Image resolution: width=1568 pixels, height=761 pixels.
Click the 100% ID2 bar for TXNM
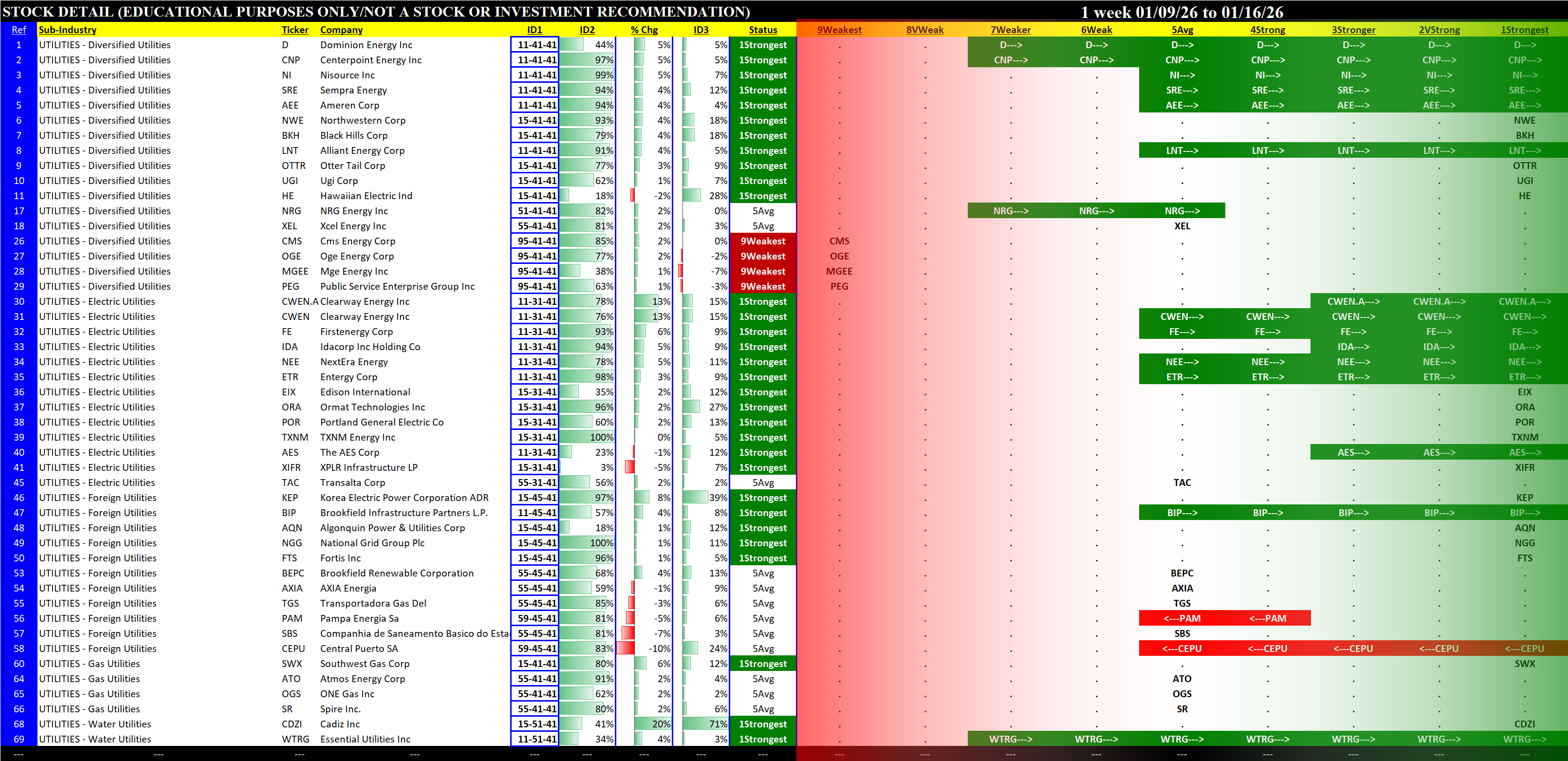(588, 438)
